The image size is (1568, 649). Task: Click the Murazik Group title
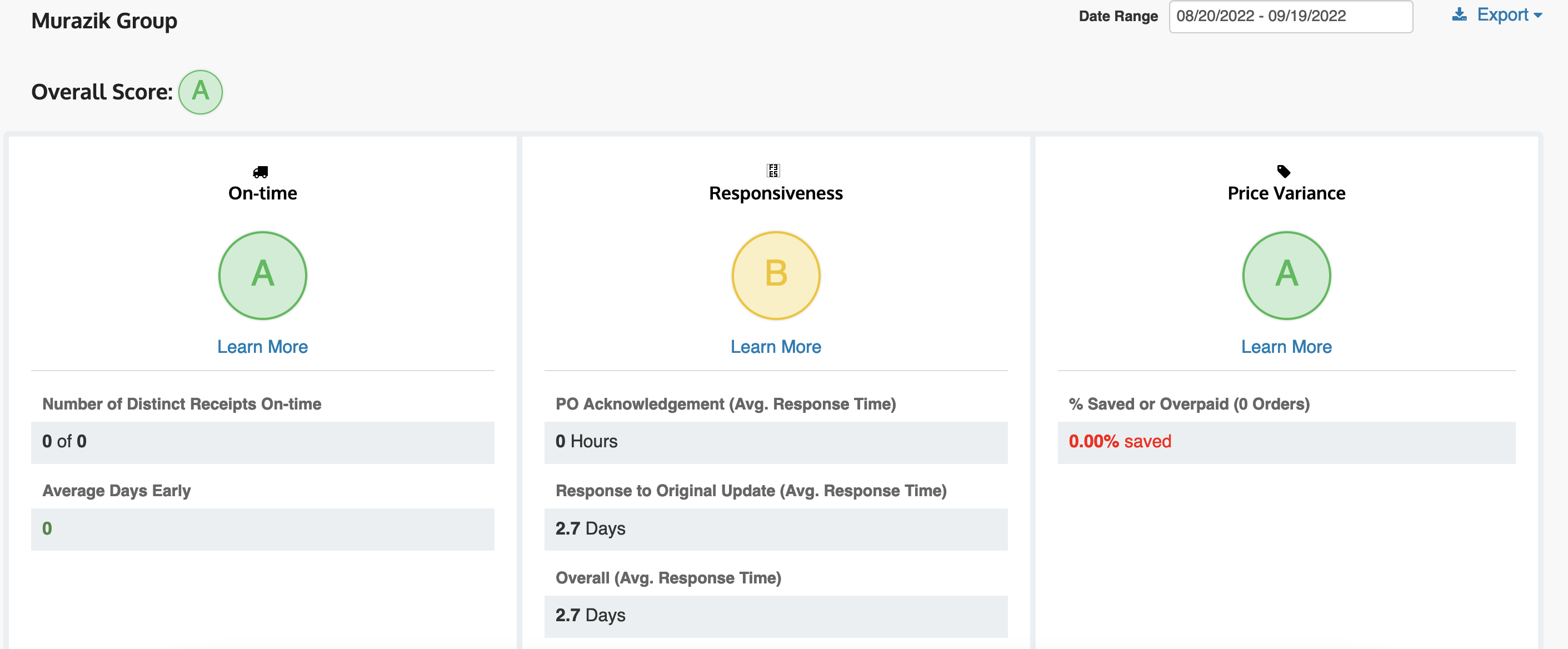coord(104,20)
